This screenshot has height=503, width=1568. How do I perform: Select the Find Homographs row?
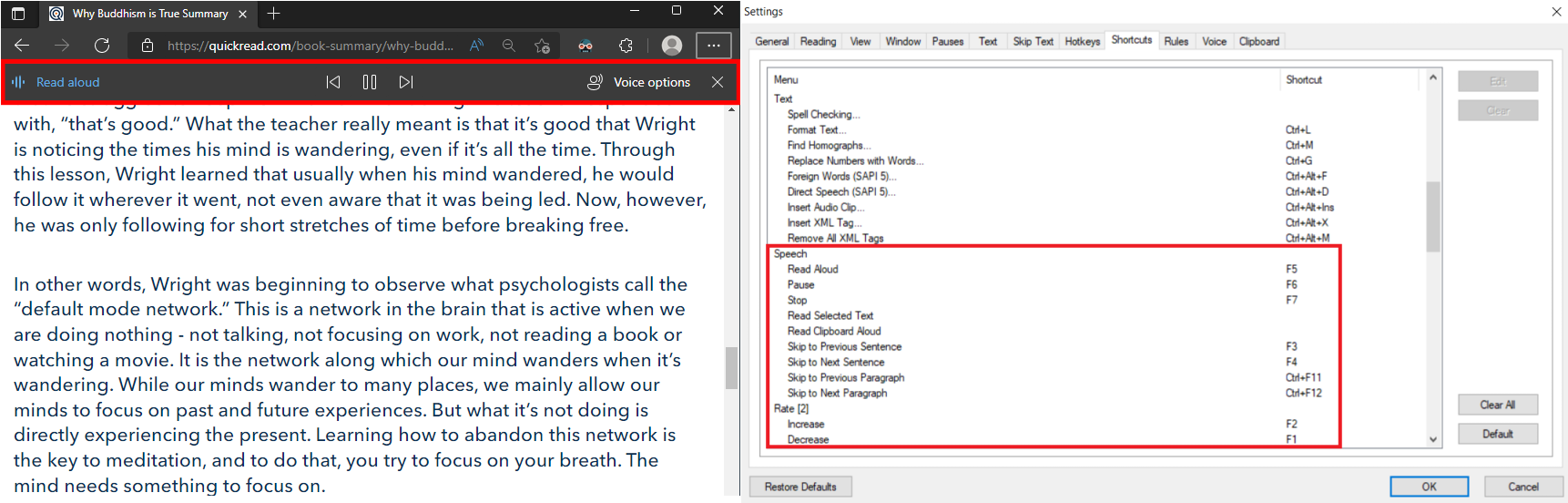click(1096, 146)
